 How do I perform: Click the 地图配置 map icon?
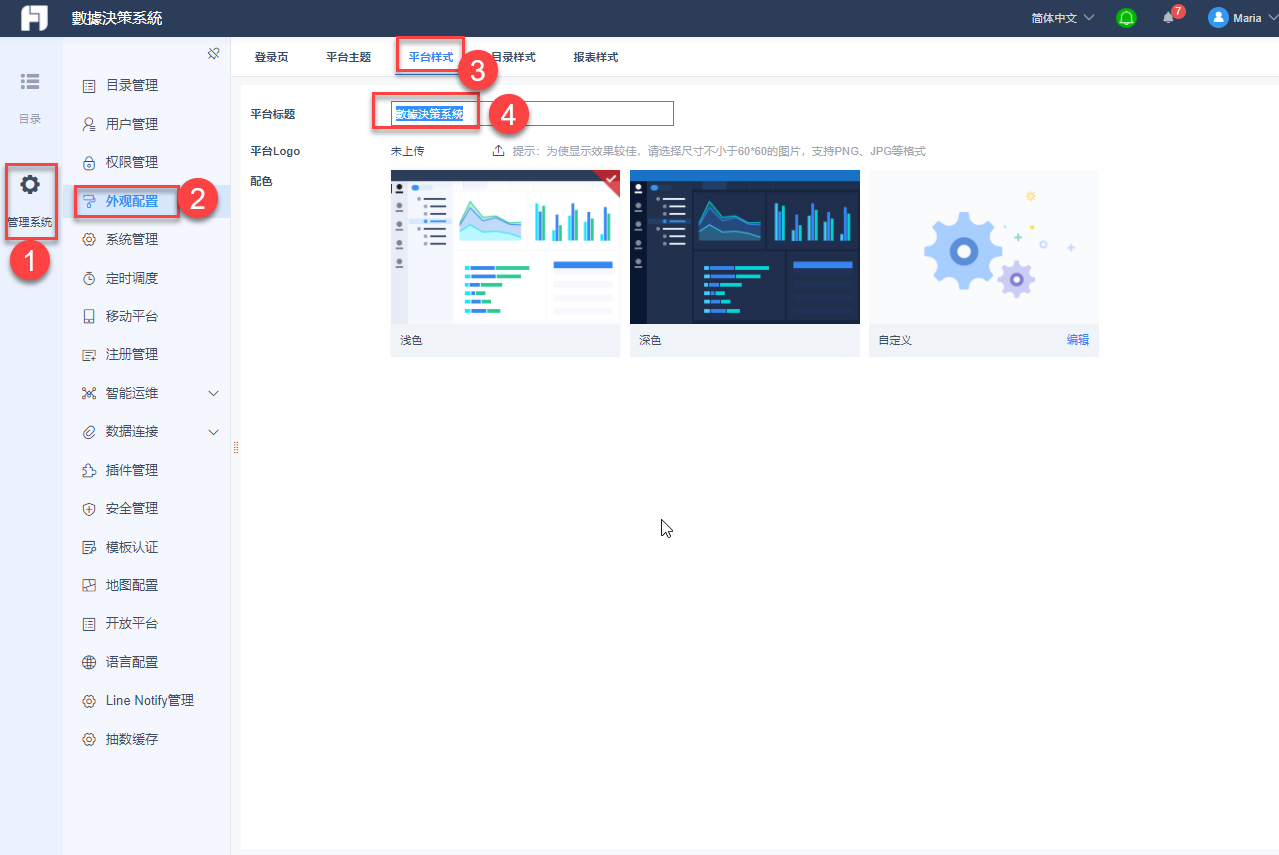pyautogui.click(x=88, y=585)
